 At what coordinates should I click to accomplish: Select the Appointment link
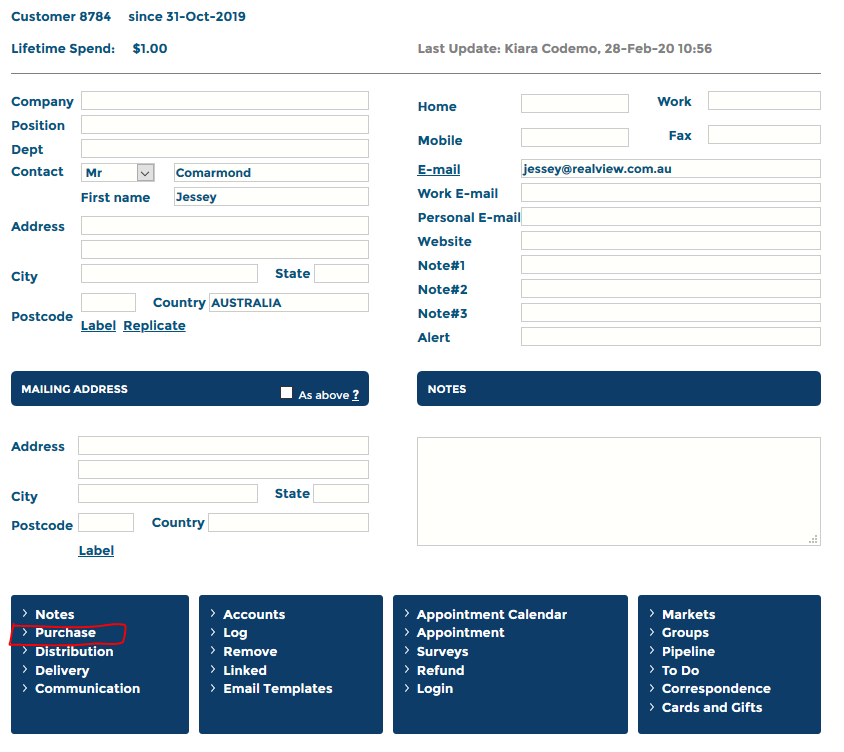pyautogui.click(x=460, y=632)
